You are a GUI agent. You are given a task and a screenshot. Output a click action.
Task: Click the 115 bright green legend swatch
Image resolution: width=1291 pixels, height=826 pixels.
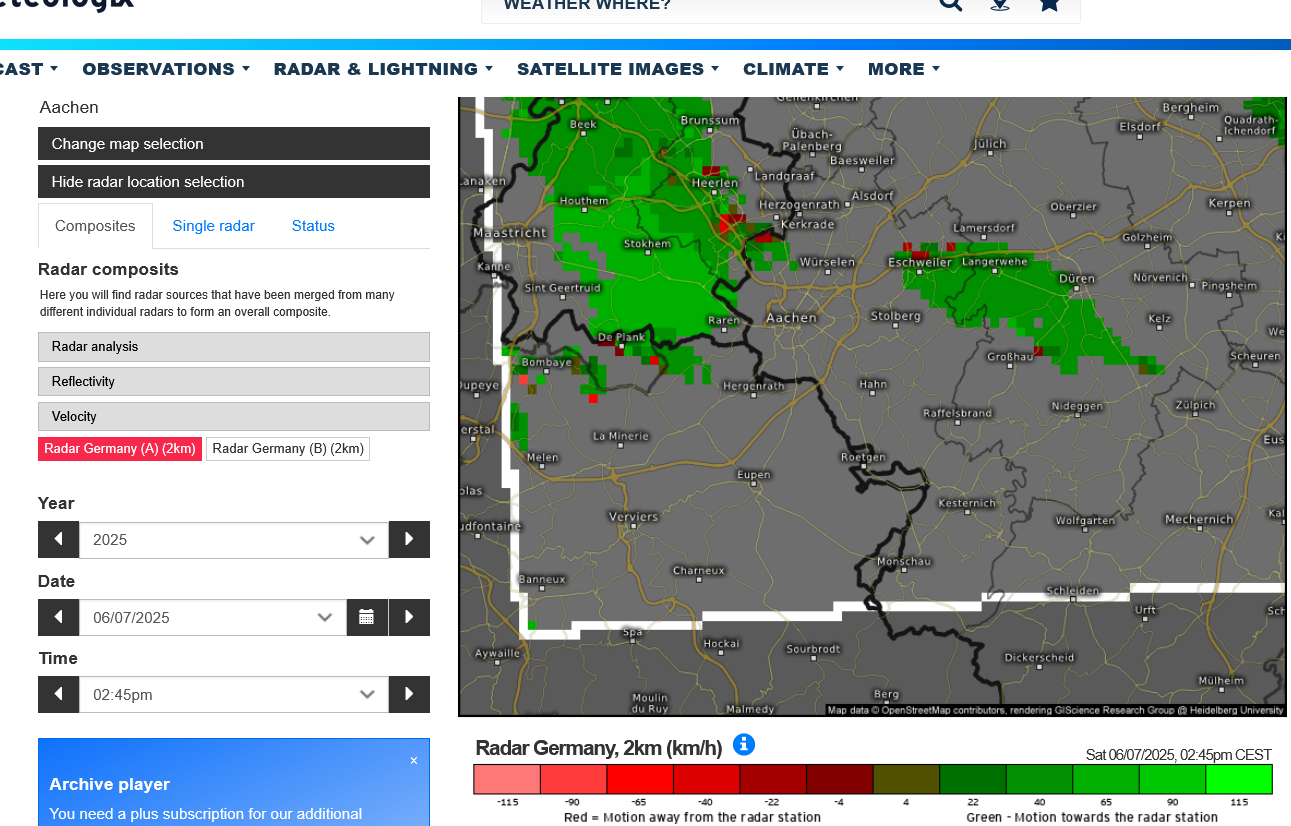pyautogui.click(x=1239, y=779)
